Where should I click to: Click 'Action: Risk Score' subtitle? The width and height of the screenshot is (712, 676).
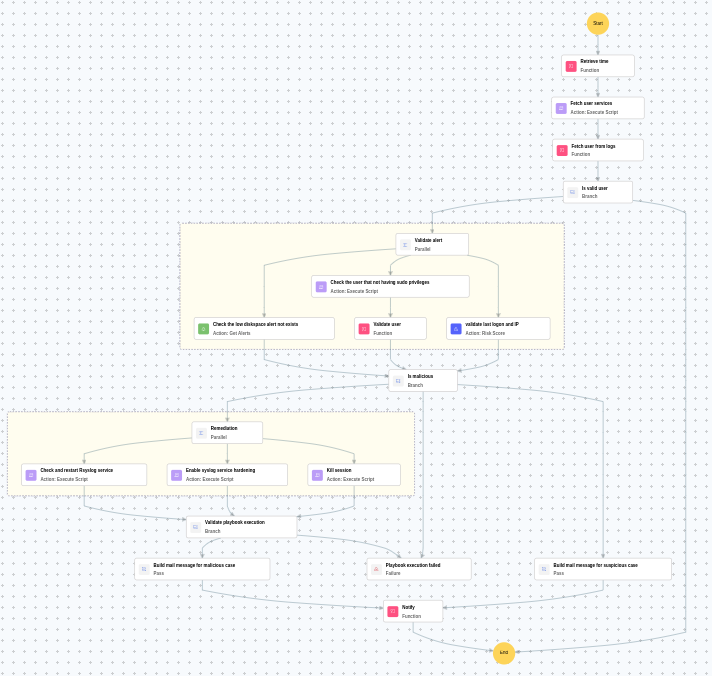point(485,333)
